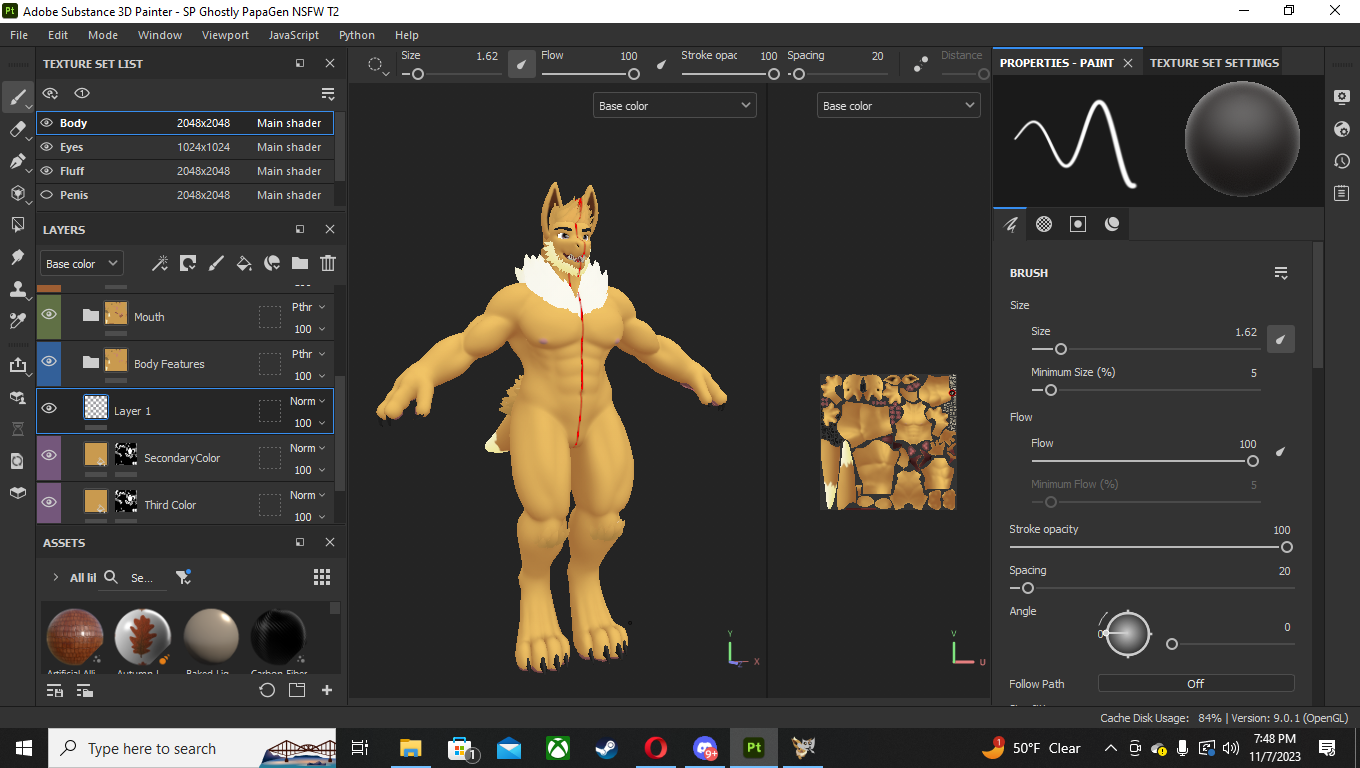The width and height of the screenshot is (1360, 768).
Task: Hide the Mouth folder layer
Action: pyautogui.click(x=48, y=316)
